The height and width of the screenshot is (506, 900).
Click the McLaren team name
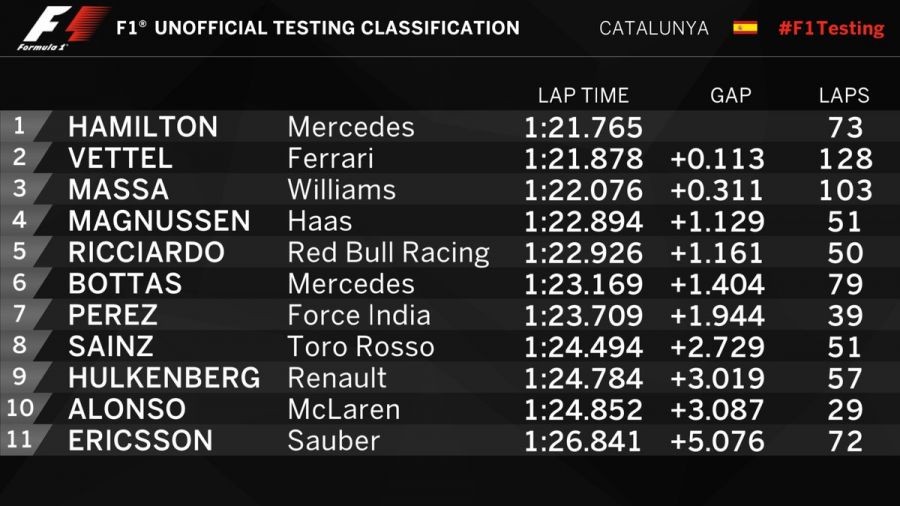(343, 409)
